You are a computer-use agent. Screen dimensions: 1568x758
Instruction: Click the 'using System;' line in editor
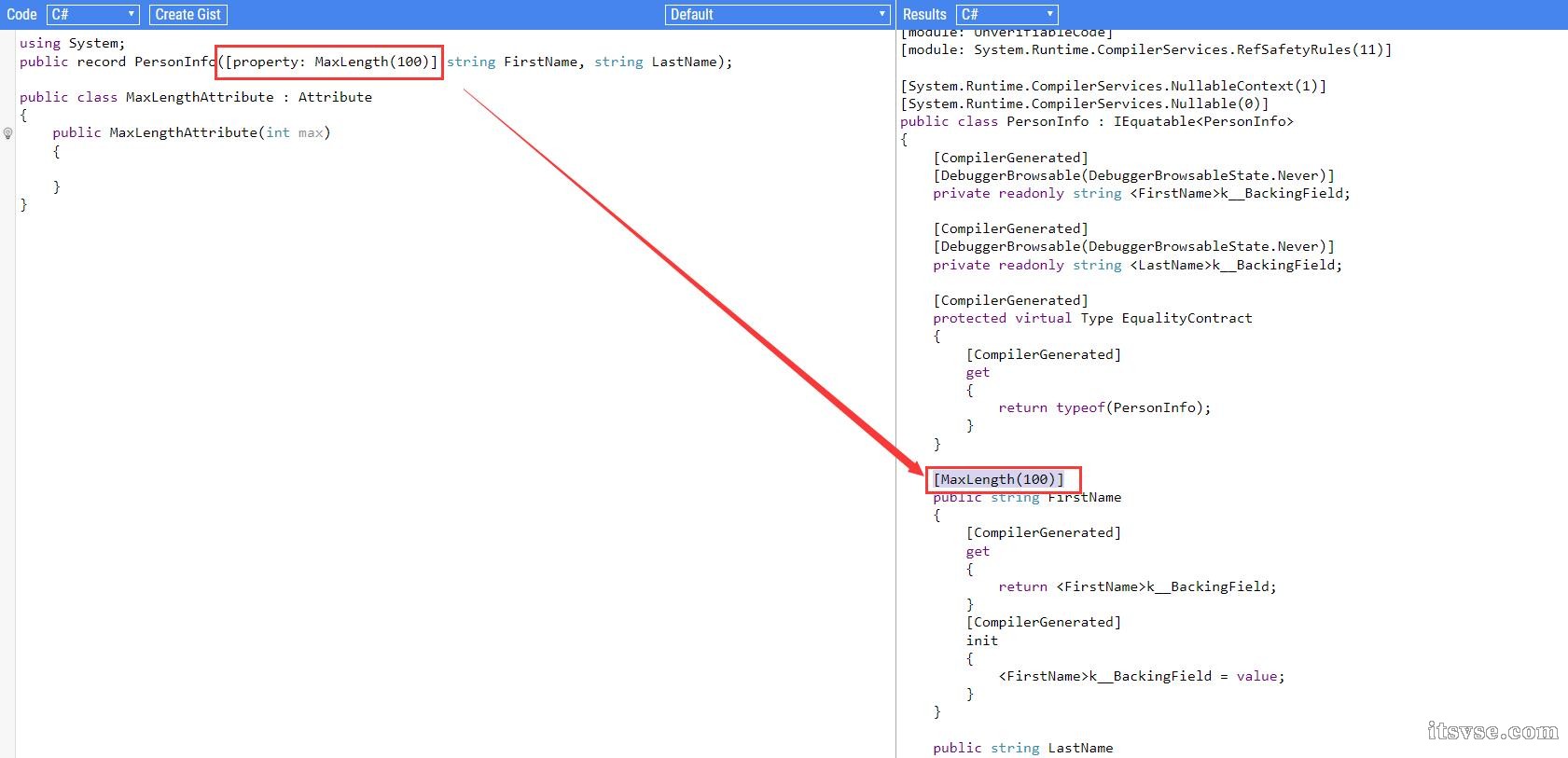[x=72, y=43]
